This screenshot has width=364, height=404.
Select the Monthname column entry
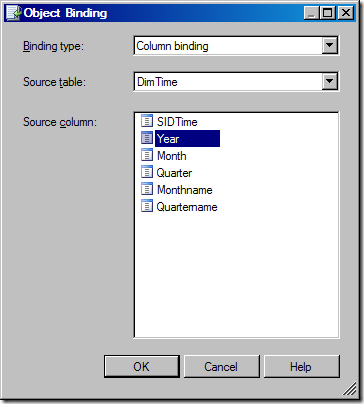point(185,190)
